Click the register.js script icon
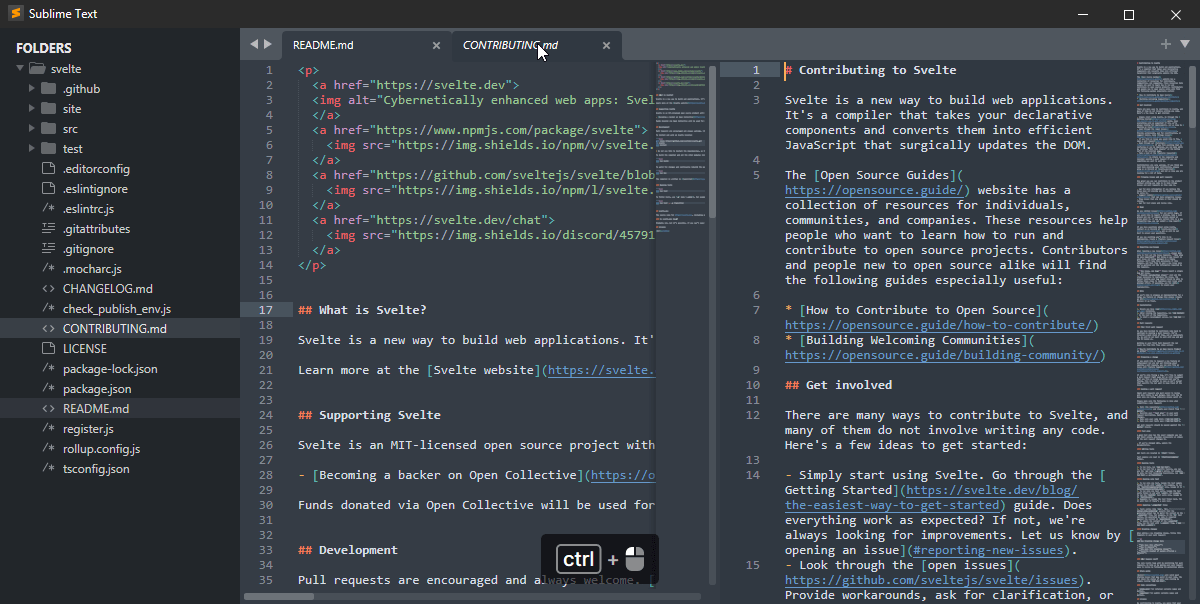The image size is (1200, 604). (x=48, y=429)
